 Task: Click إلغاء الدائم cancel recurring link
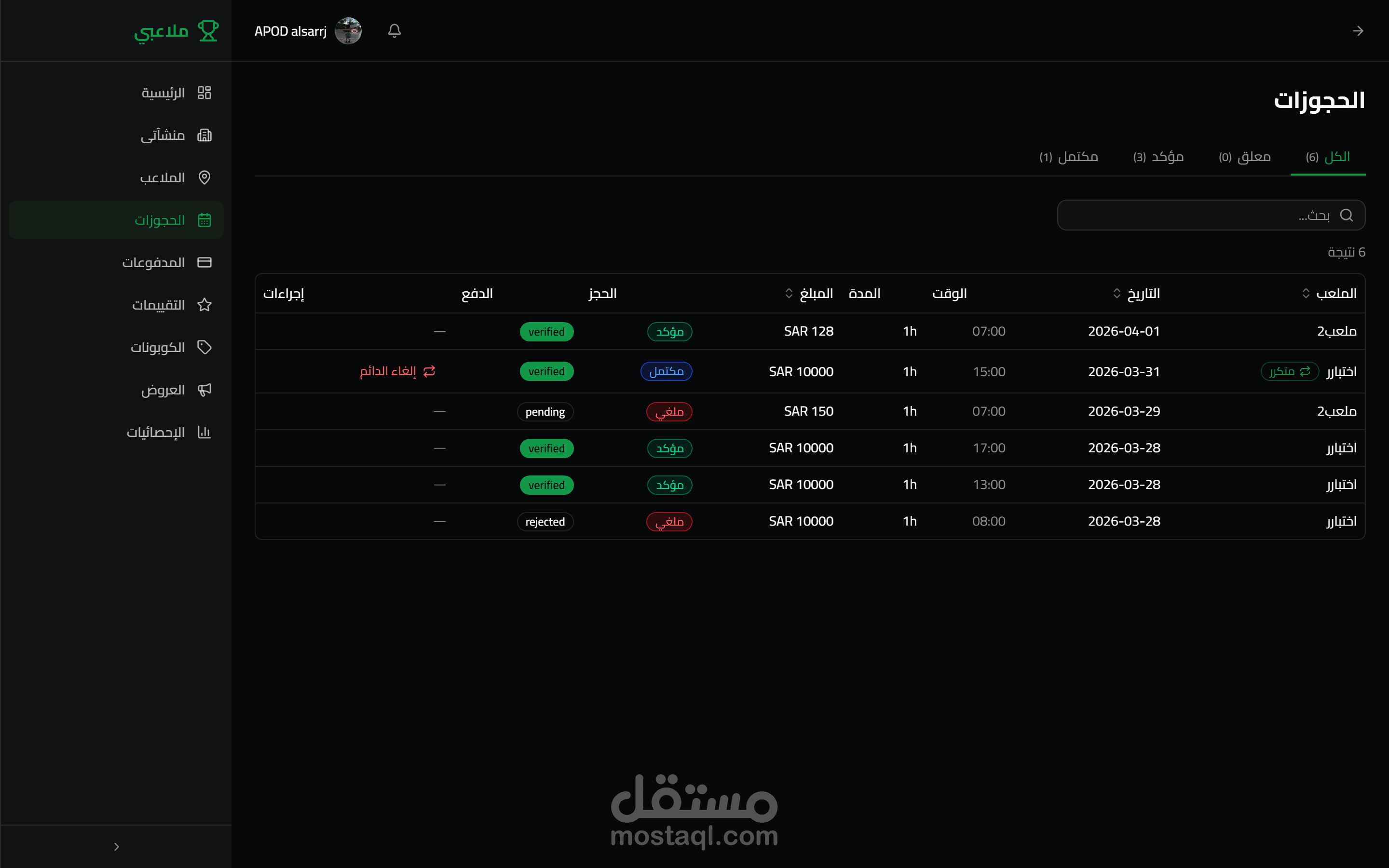coord(397,371)
